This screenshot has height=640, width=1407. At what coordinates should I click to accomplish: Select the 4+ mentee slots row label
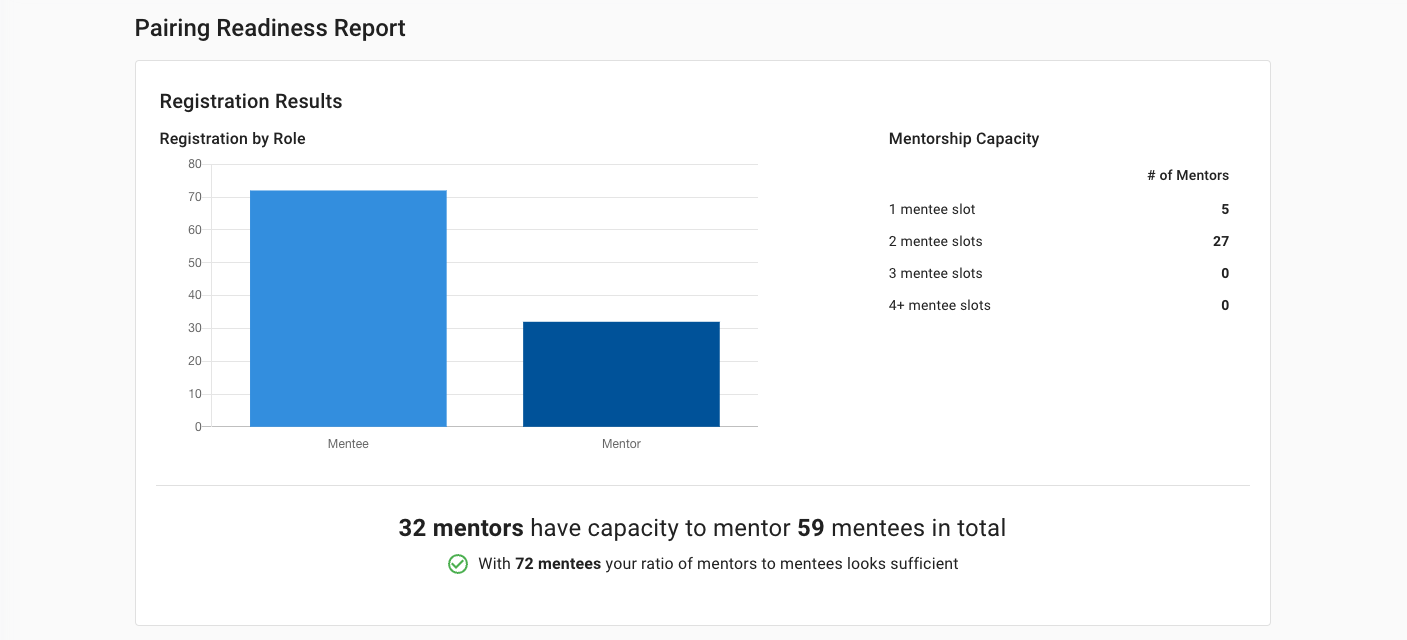[940, 305]
